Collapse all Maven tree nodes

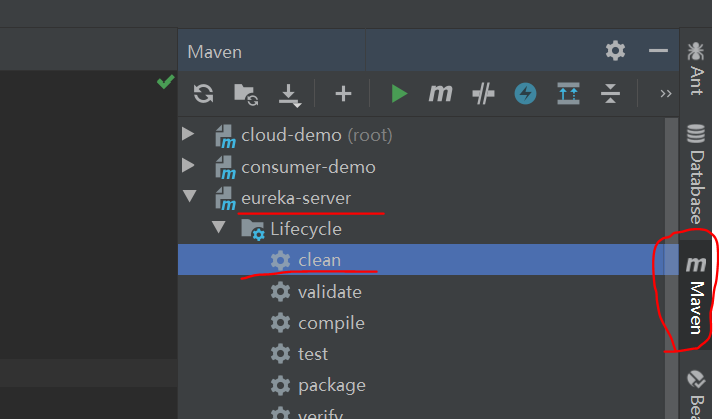[x=610, y=94]
